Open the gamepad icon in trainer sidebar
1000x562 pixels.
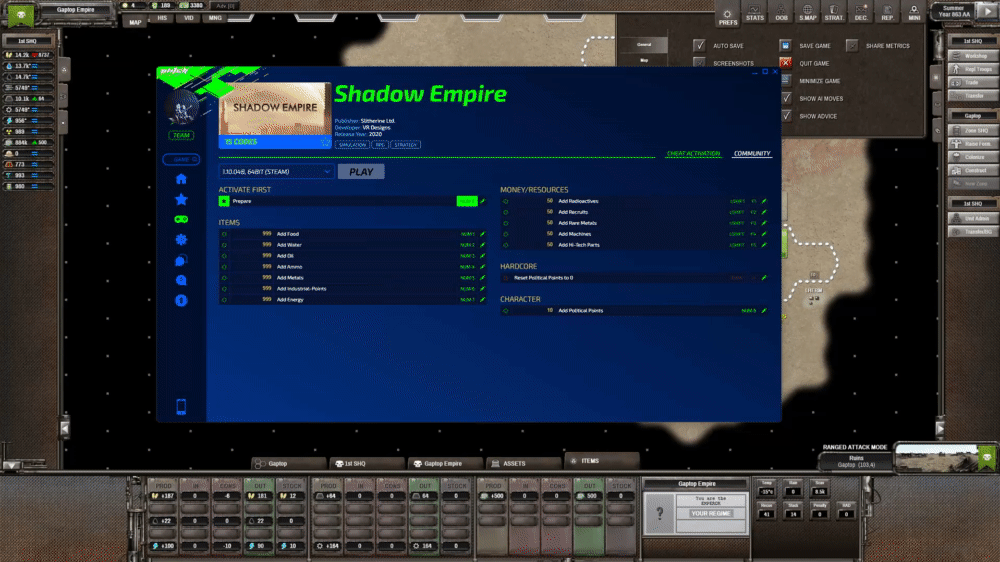click(x=181, y=219)
